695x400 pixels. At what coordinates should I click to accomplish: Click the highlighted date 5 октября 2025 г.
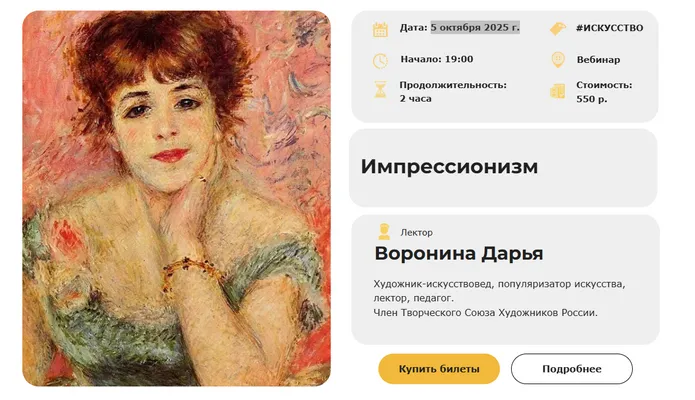pyautogui.click(x=474, y=27)
